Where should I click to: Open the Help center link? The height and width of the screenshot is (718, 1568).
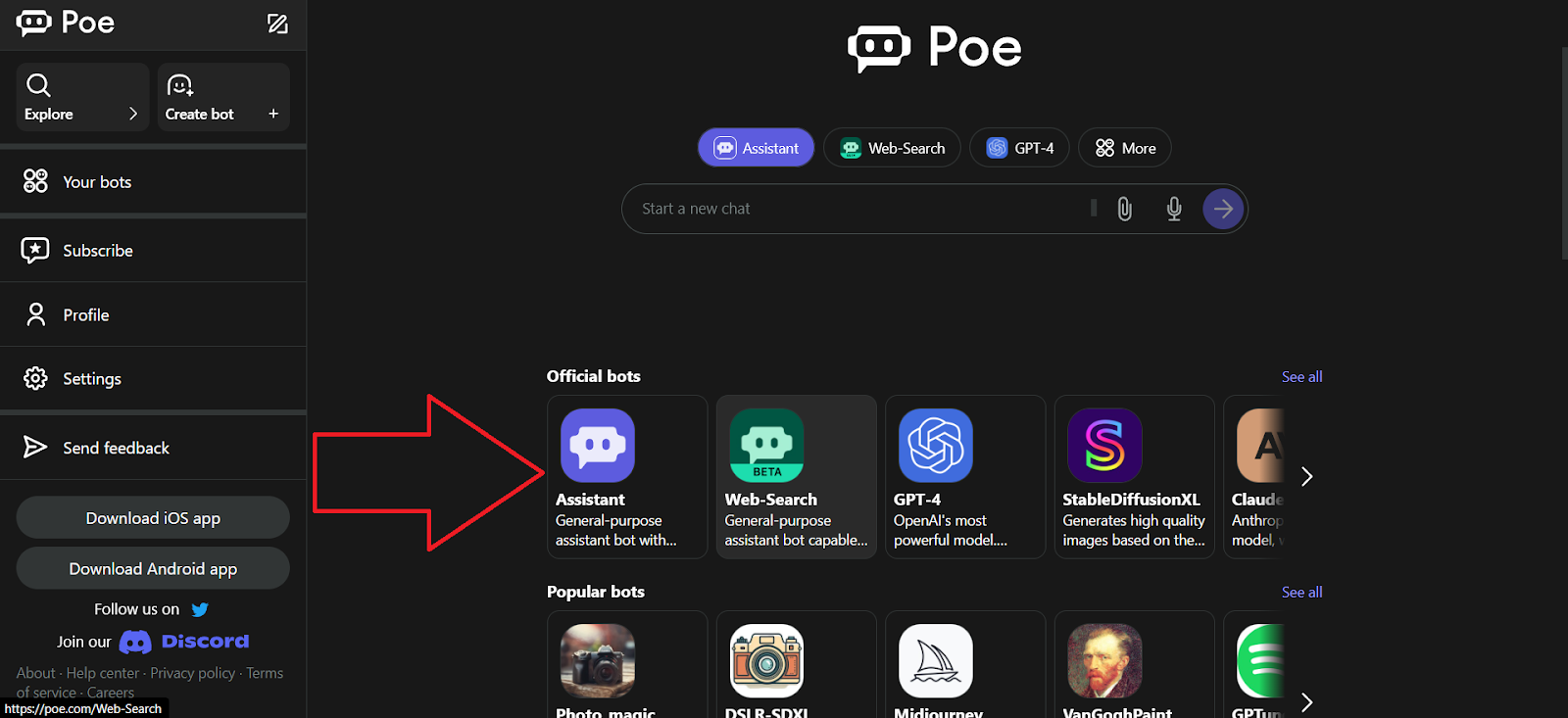coord(103,673)
